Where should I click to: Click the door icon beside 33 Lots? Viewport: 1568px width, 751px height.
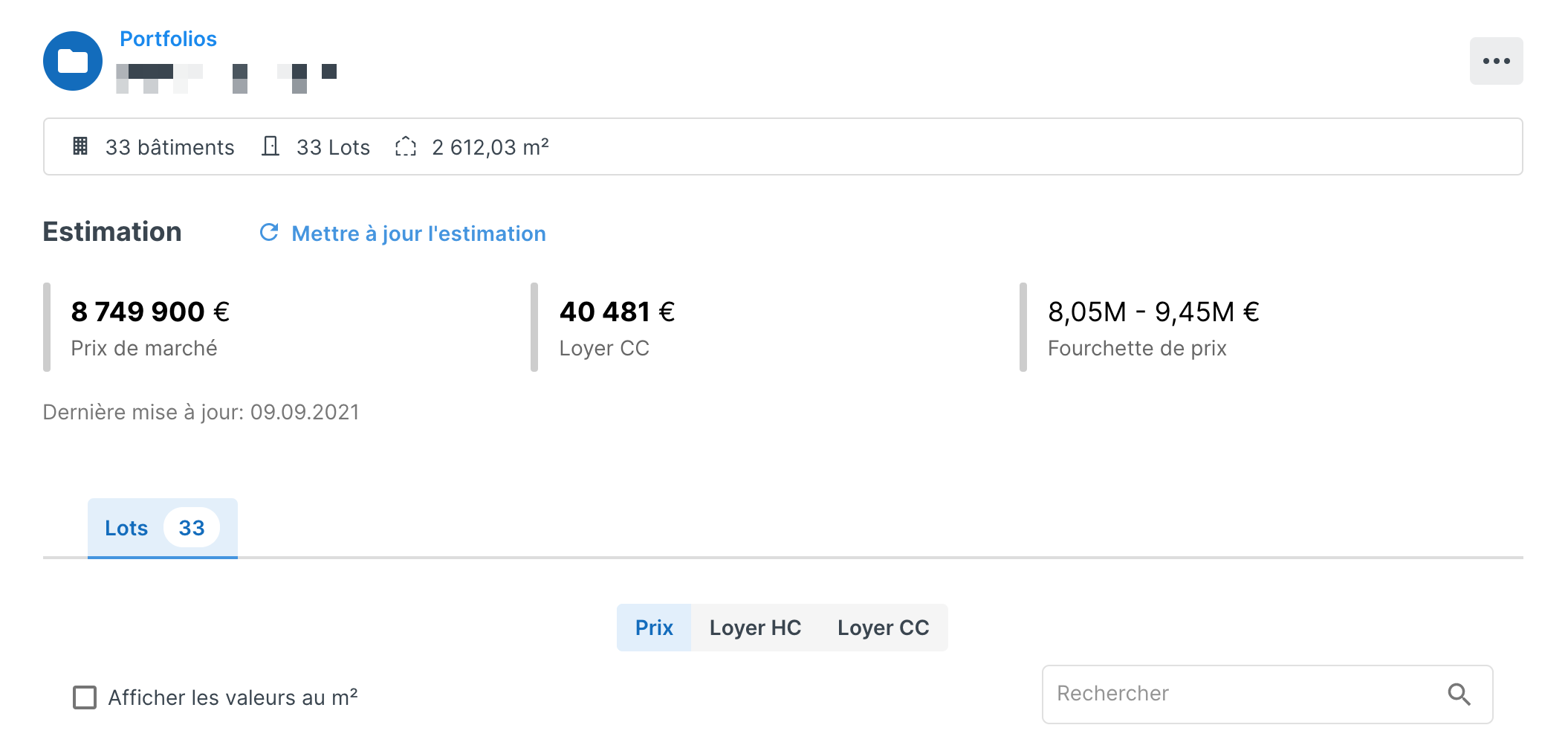pyautogui.click(x=270, y=146)
